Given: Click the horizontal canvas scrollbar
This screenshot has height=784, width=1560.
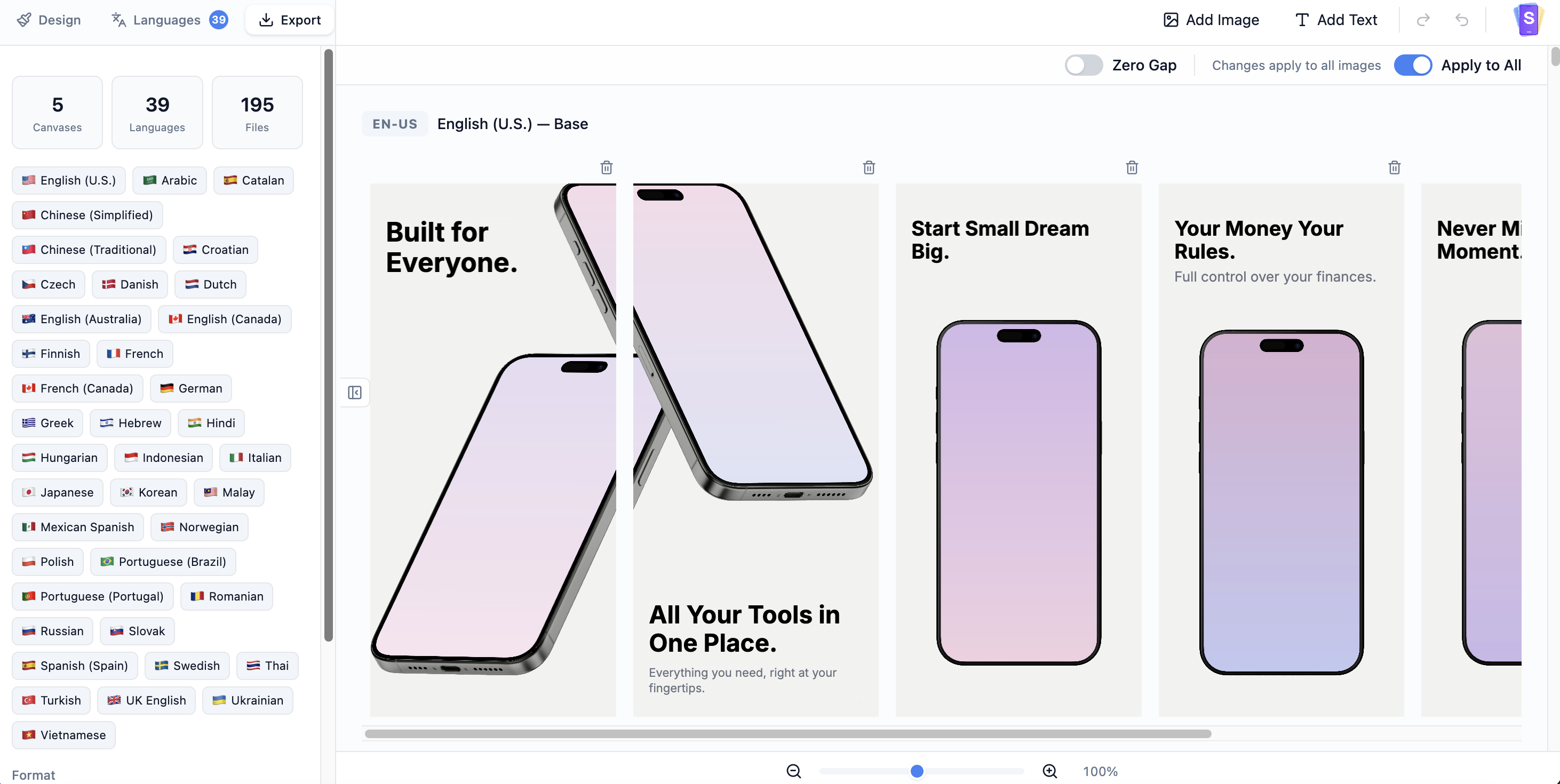Looking at the screenshot, I should point(787,734).
